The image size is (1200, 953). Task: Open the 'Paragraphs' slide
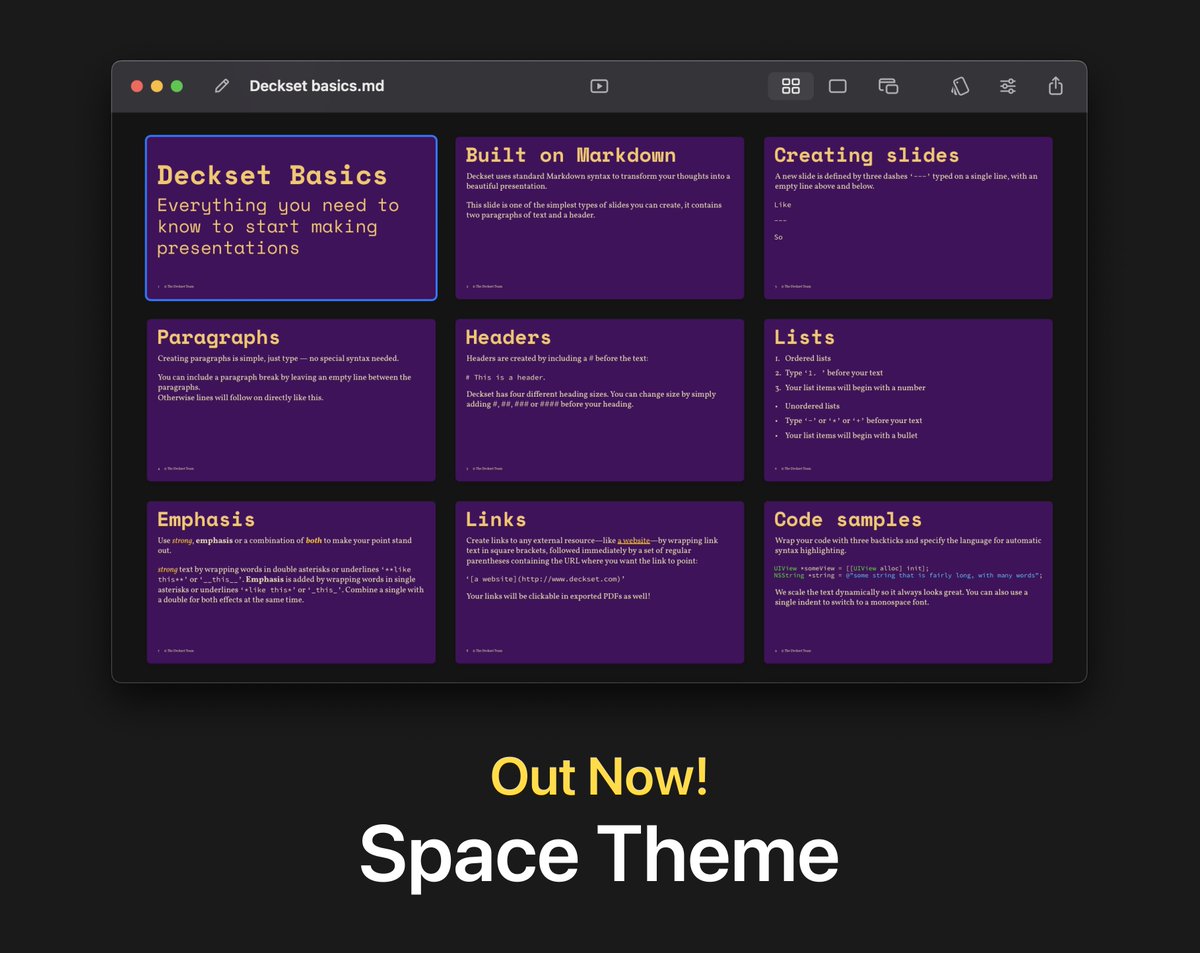[291, 399]
